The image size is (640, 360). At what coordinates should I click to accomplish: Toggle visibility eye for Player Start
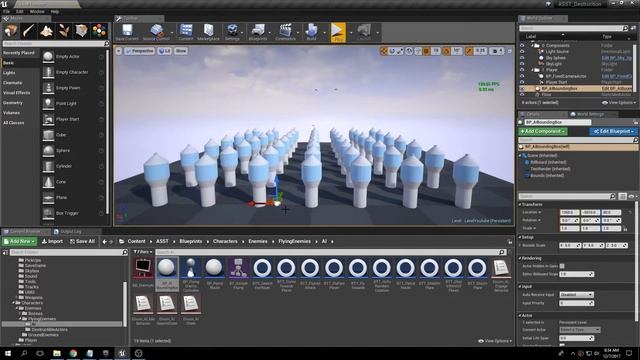(x=522, y=82)
